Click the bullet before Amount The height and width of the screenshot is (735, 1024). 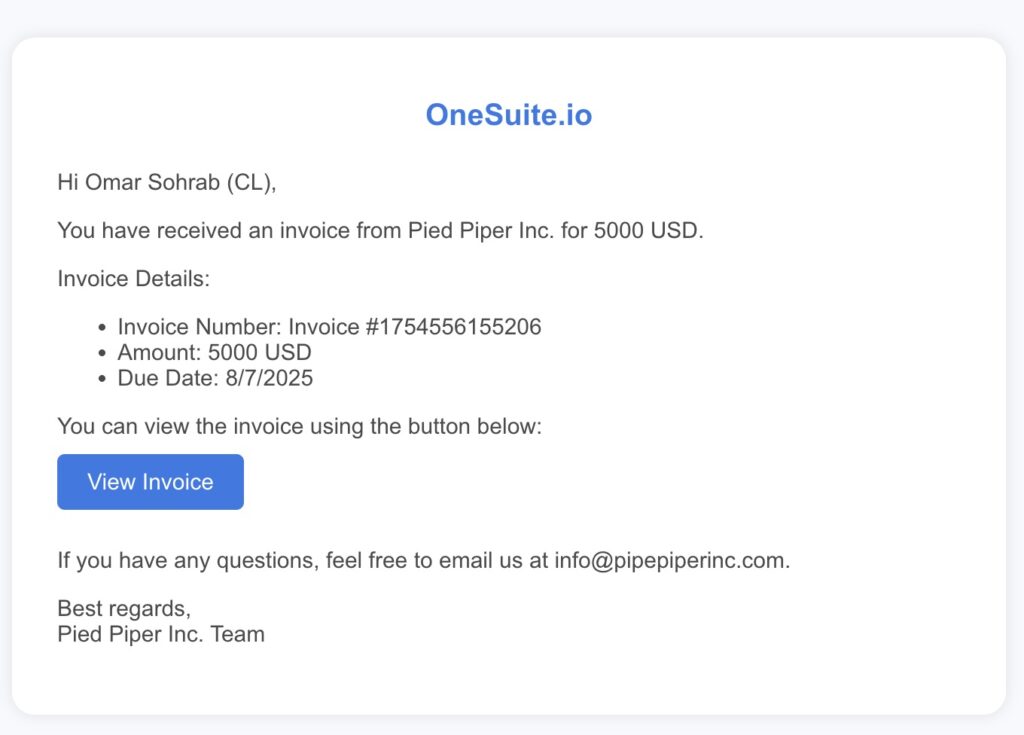tap(102, 353)
